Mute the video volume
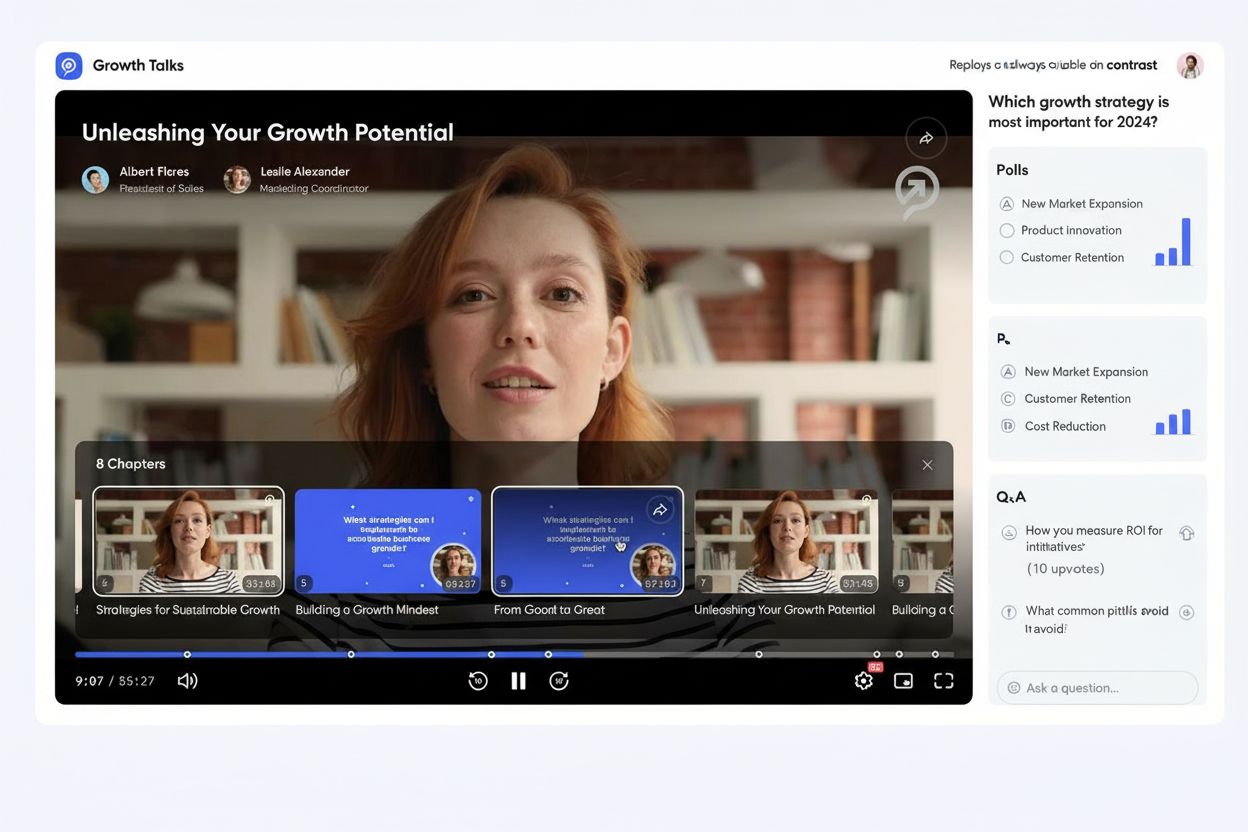 187,681
